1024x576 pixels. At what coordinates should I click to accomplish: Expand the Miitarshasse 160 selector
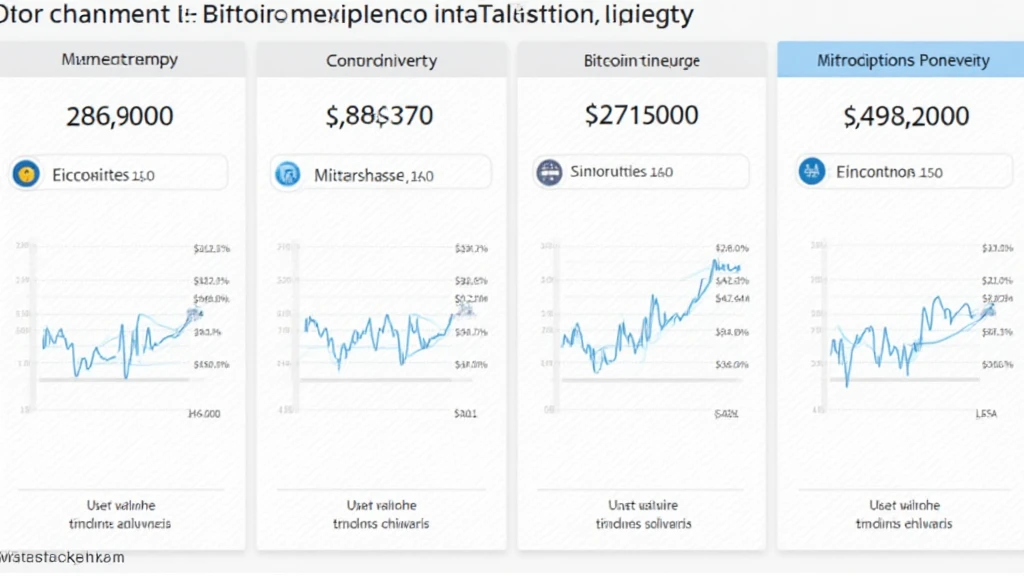(x=382, y=175)
